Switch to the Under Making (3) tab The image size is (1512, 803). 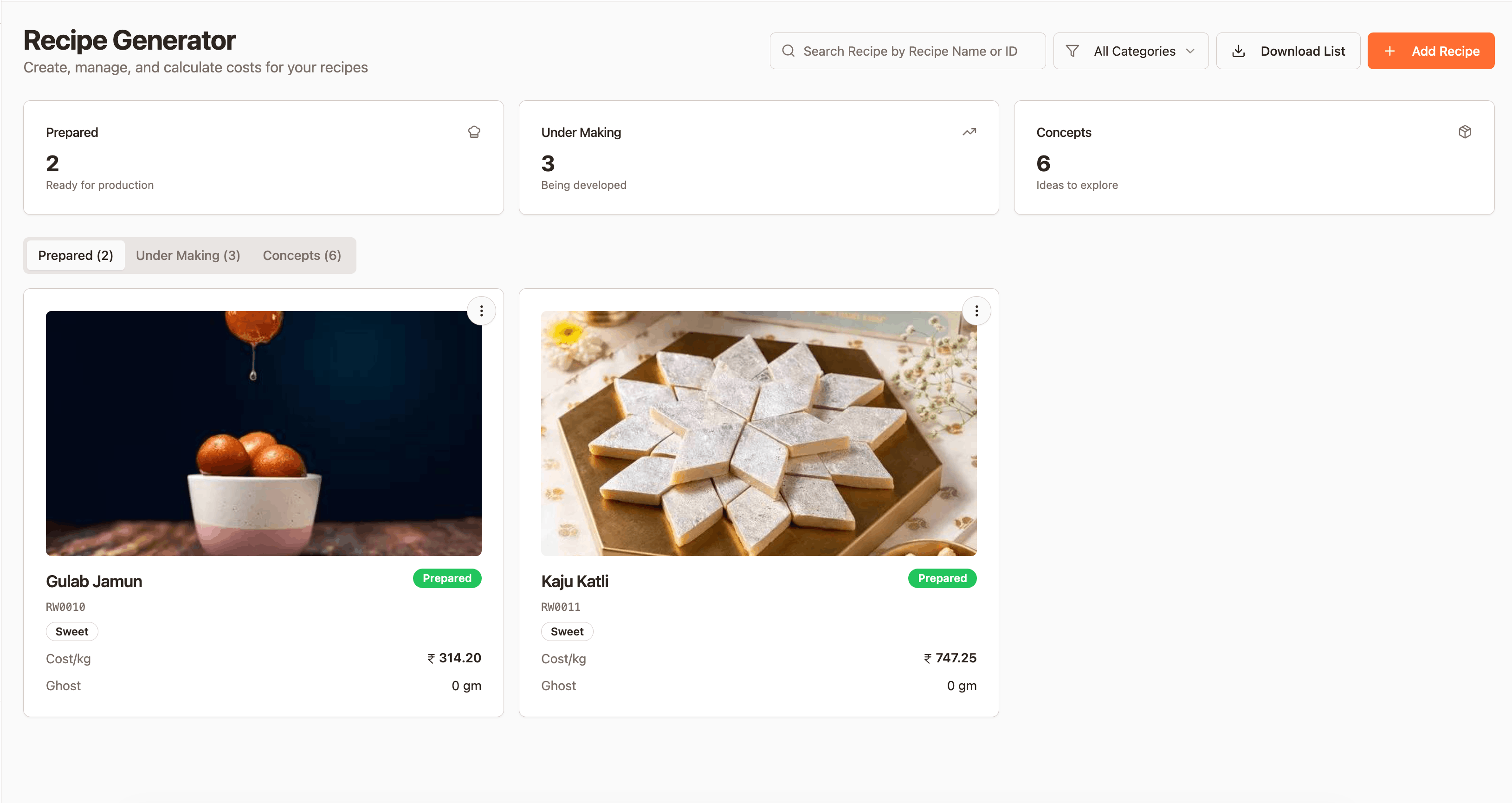188,255
